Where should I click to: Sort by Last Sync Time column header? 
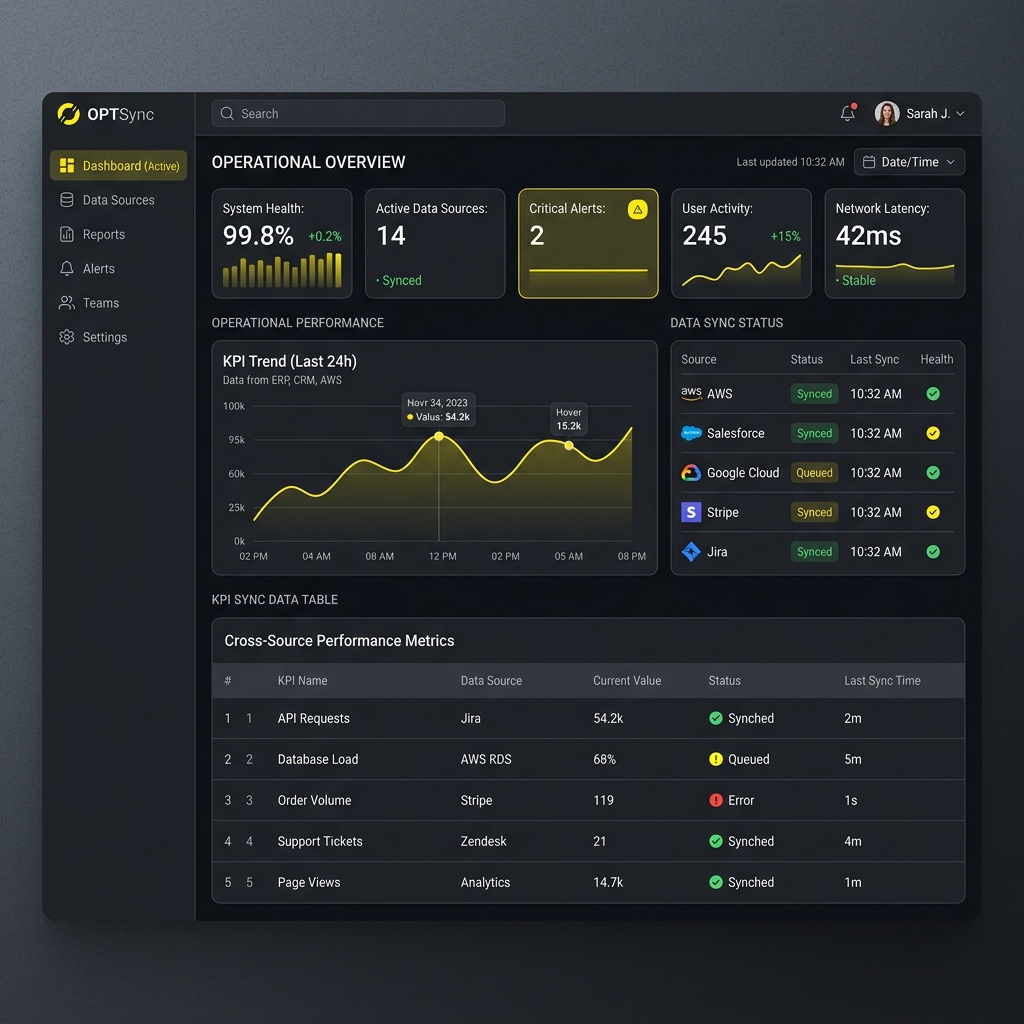882,680
